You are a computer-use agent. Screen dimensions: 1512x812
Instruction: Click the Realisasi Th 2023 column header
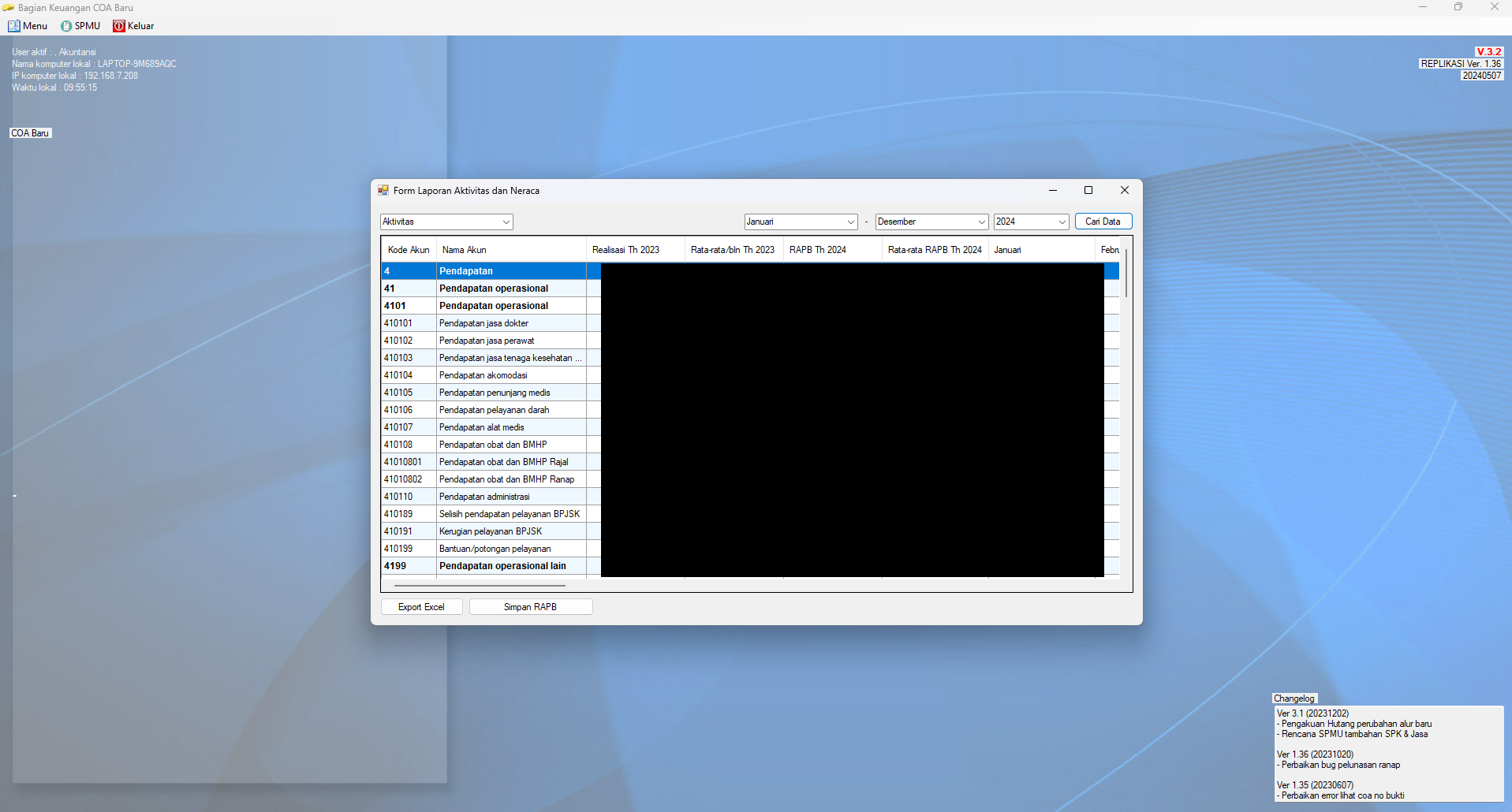coord(635,250)
